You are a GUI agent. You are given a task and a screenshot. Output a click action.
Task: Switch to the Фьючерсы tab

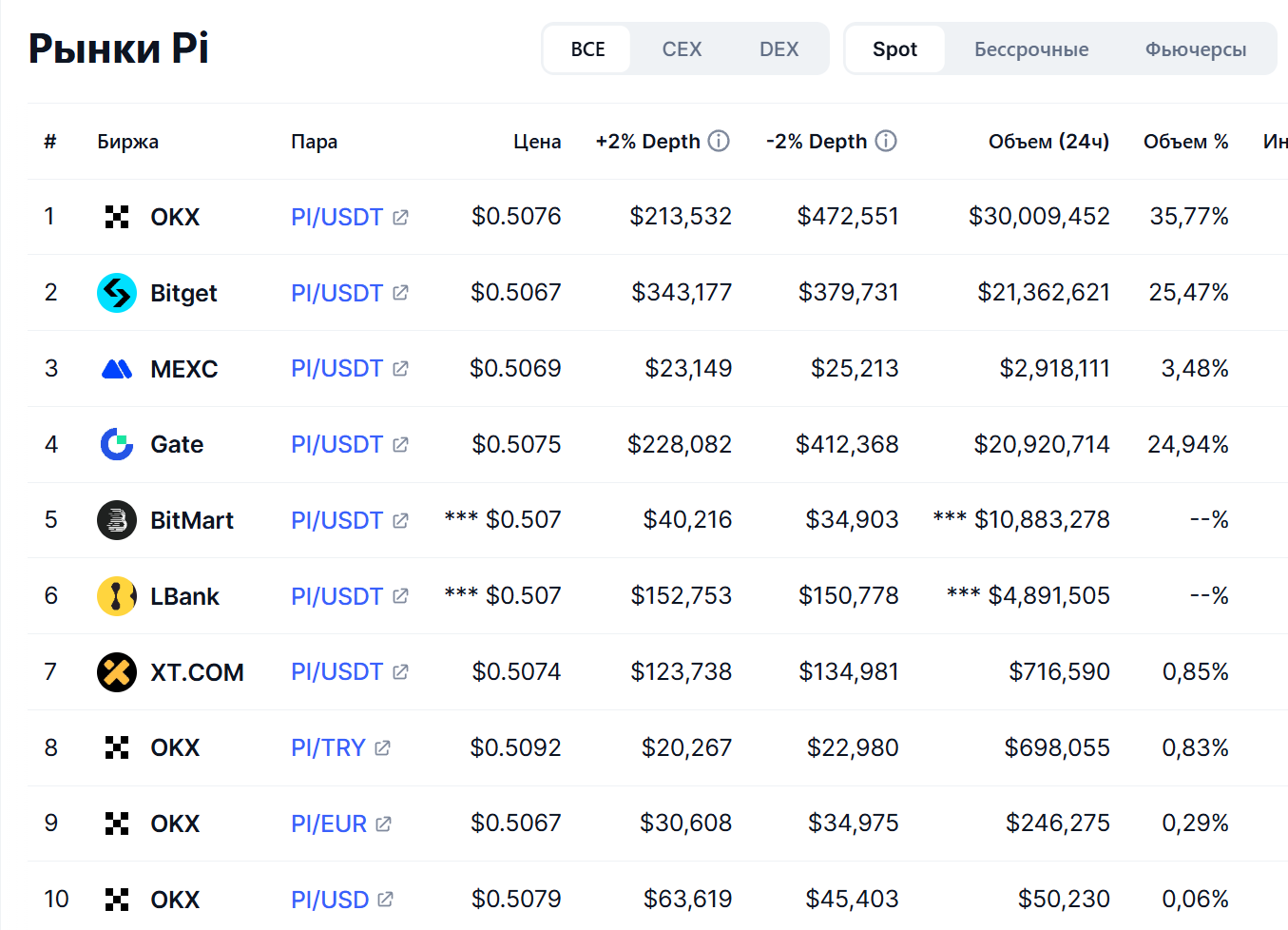point(1195,49)
